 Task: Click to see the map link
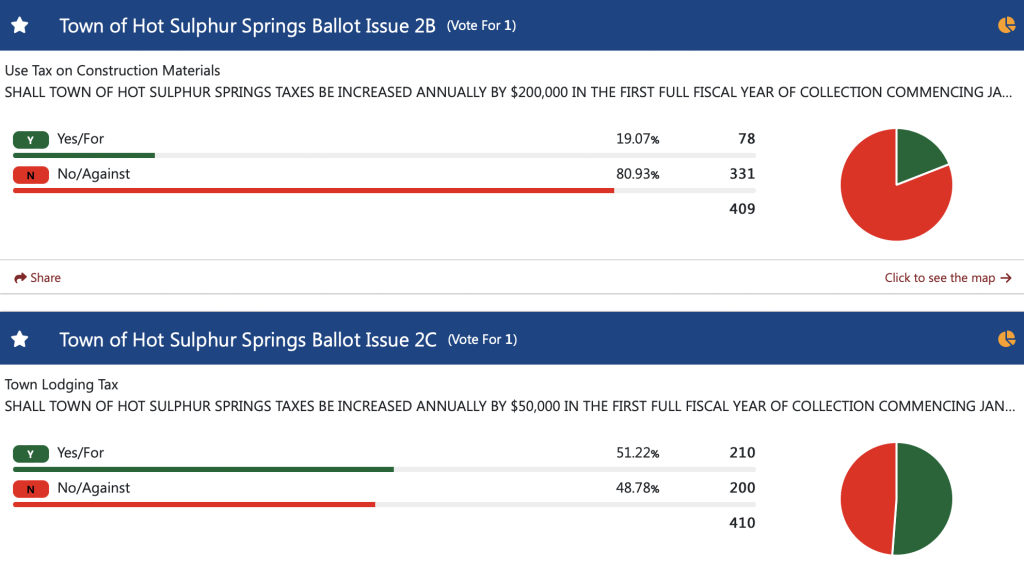tap(947, 278)
